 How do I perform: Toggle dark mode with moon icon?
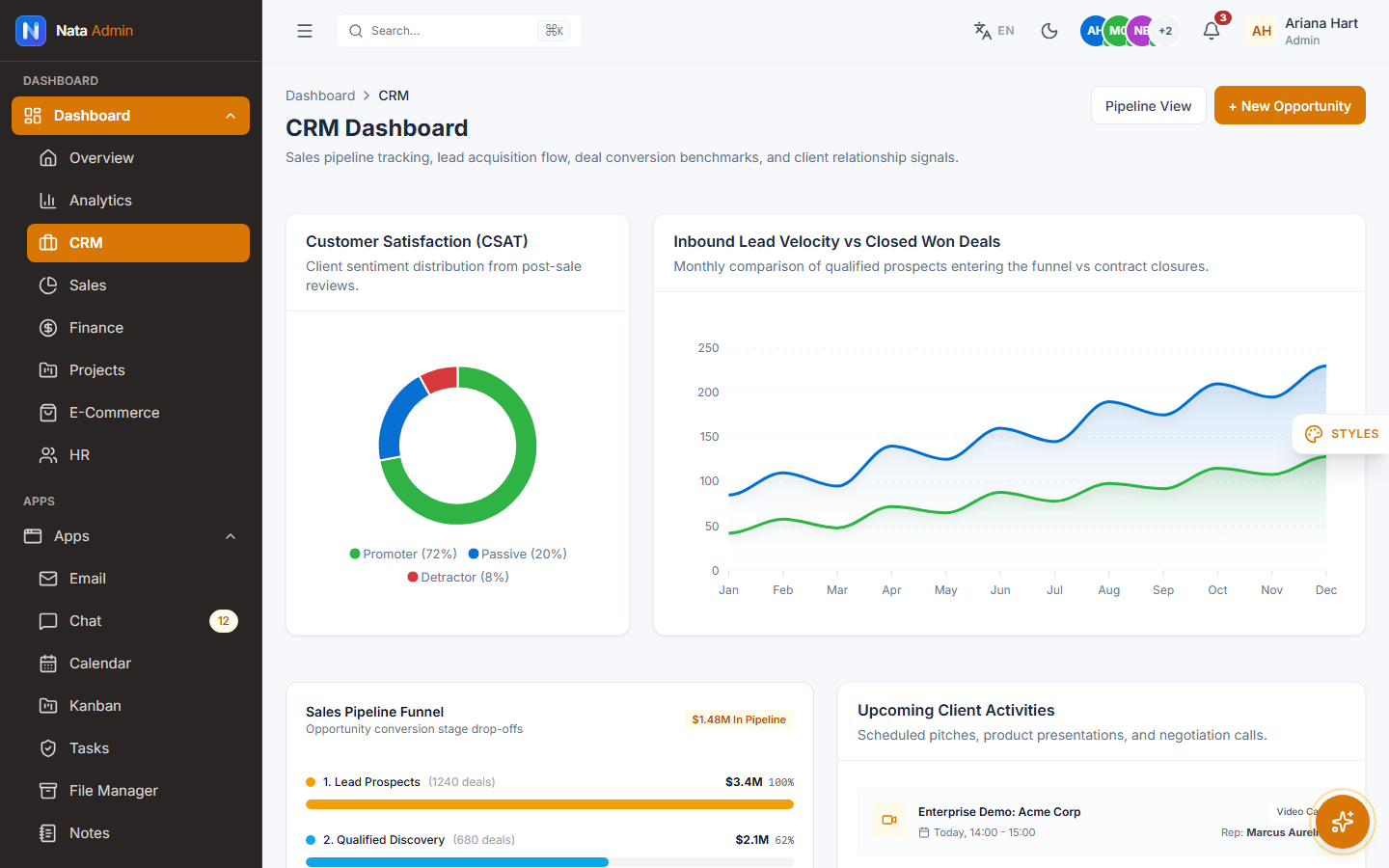(1049, 31)
